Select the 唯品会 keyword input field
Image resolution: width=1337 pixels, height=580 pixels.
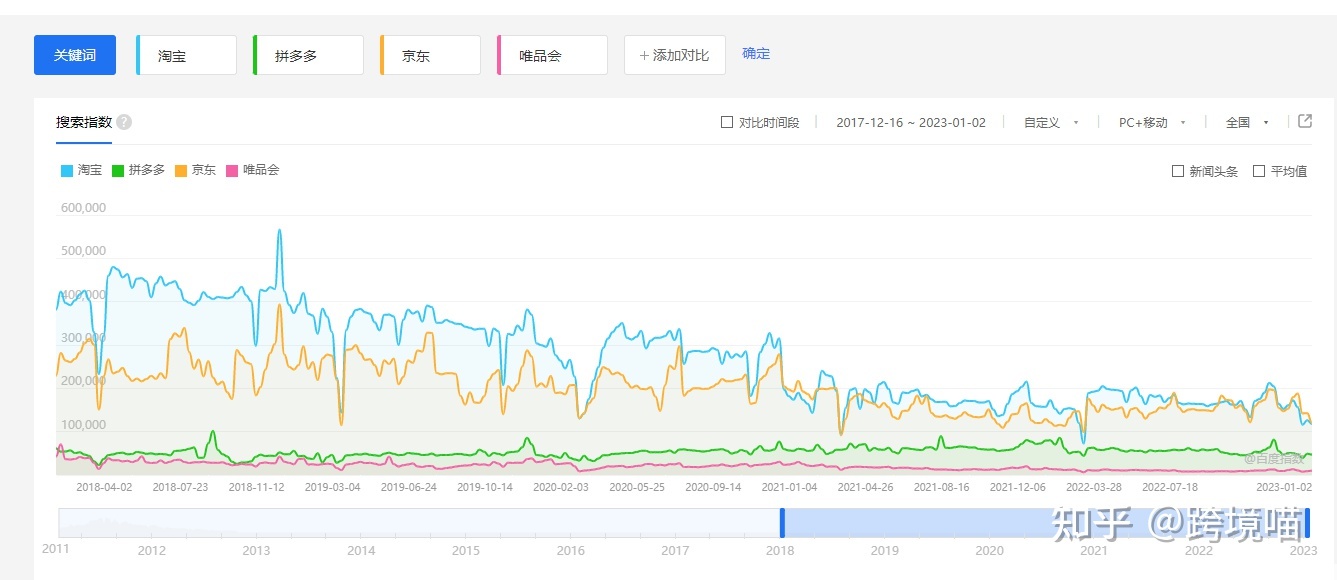coord(553,55)
